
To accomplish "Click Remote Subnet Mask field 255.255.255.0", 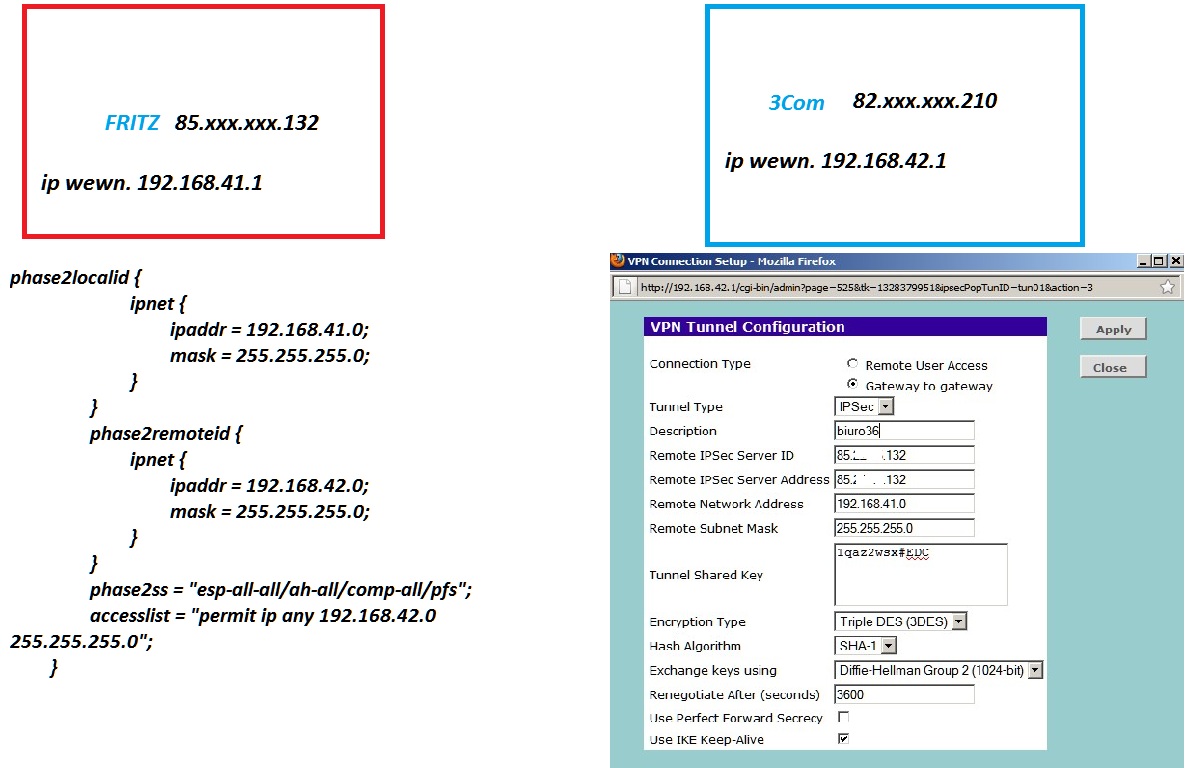I will 905,528.
